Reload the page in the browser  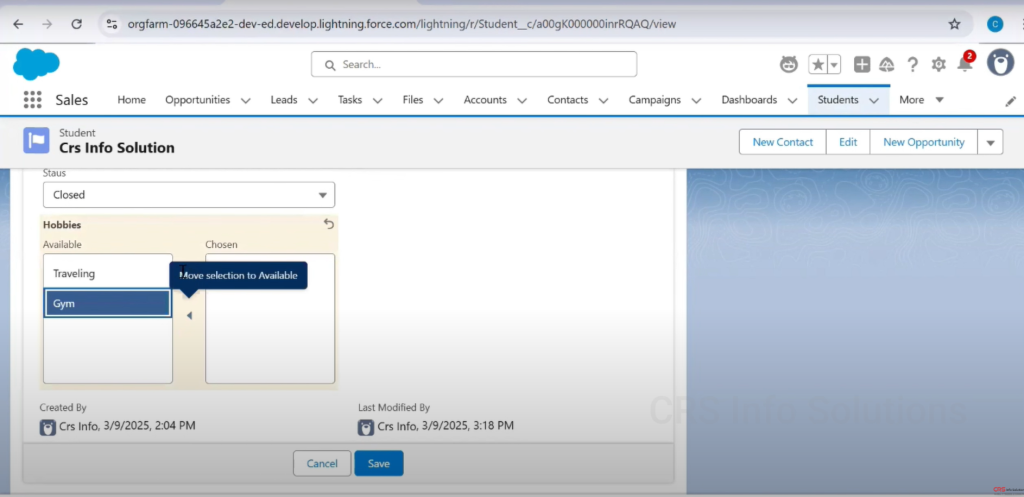(x=77, y=24)
